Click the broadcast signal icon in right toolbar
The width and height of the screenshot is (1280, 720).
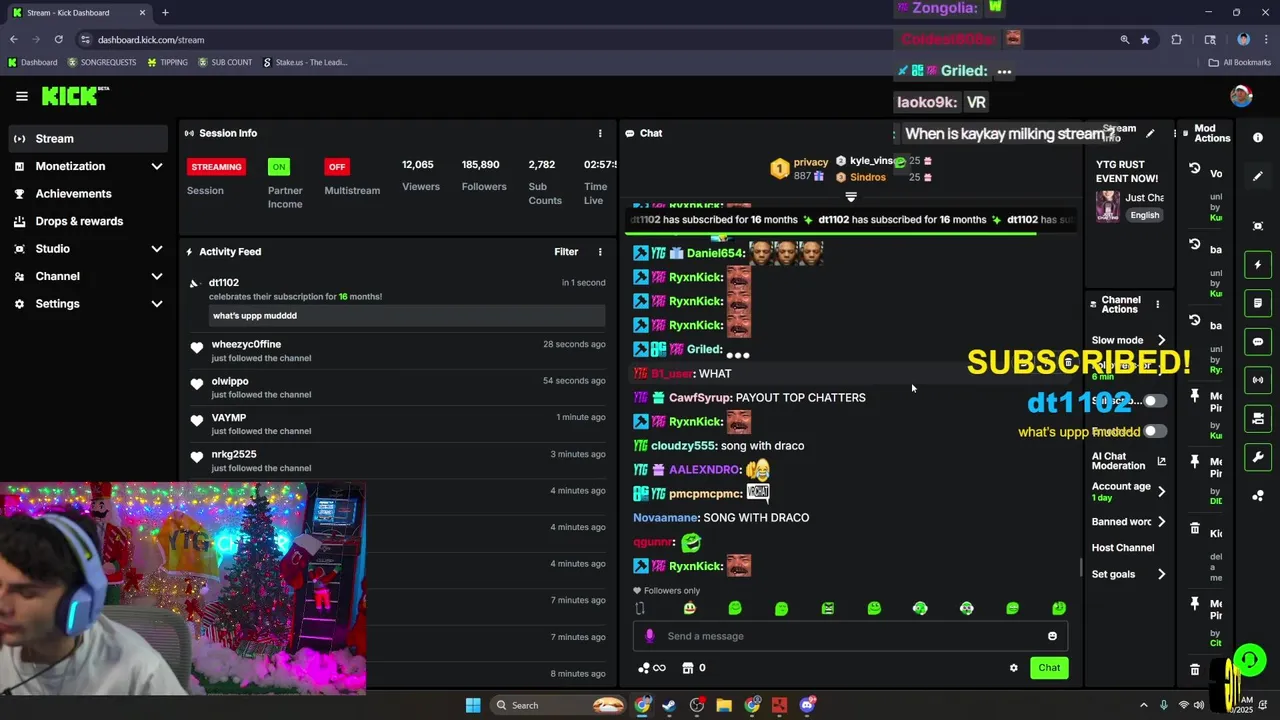[1258, 380]
